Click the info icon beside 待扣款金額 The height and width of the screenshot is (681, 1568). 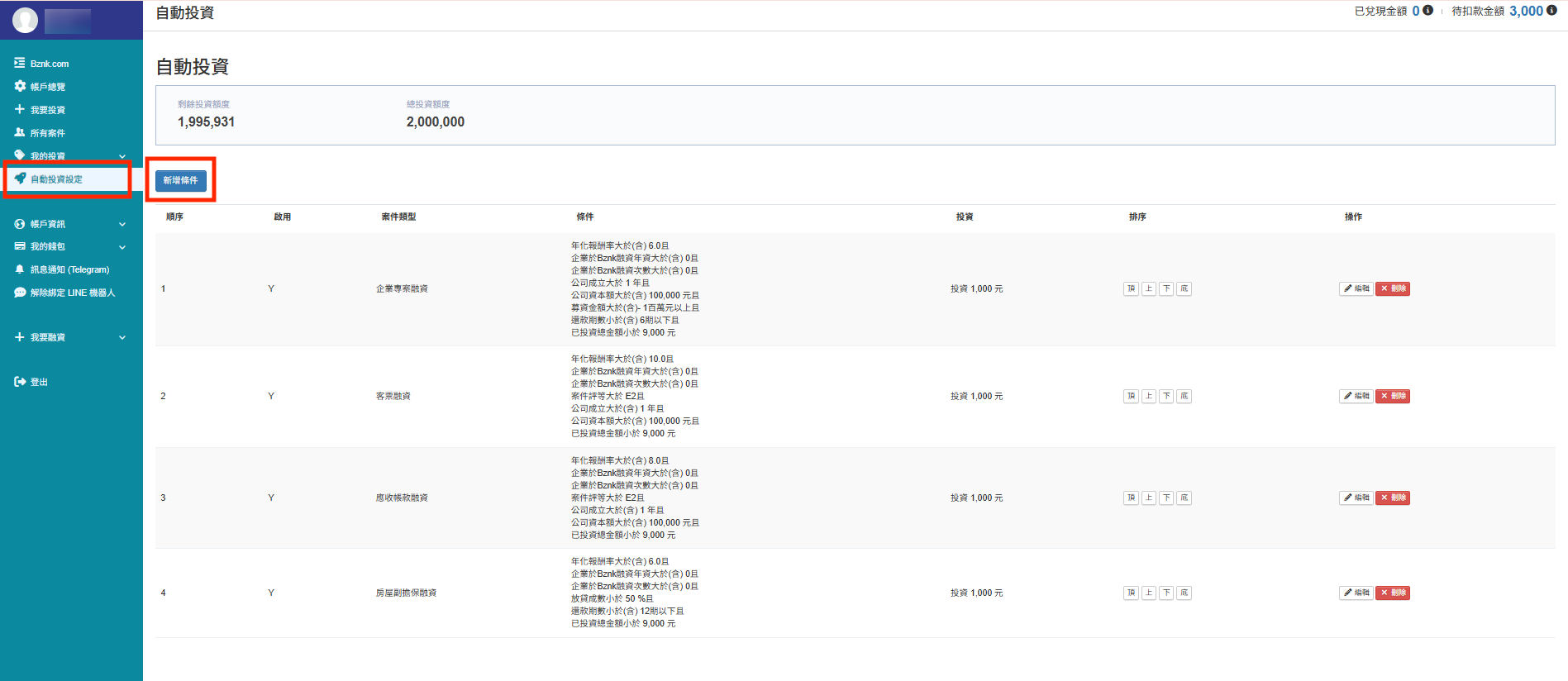pyautogui.click(x=1551, y=11)
